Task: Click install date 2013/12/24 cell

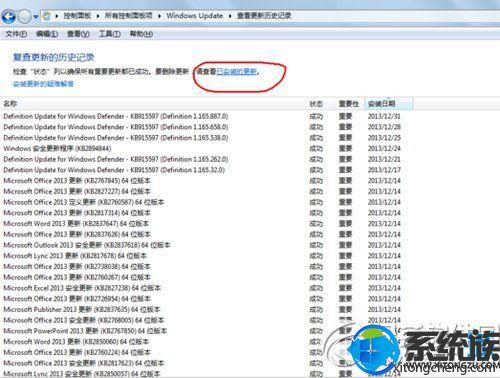Action: pos(384,148)
